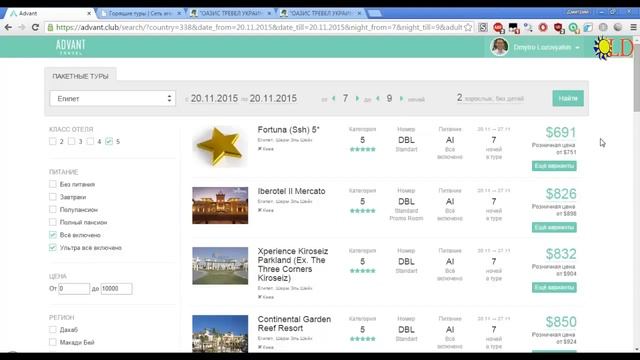Screen dimensions: 640x360
Task: Open the Xperience Kiroseiz hotel photo
Action: 220,266
